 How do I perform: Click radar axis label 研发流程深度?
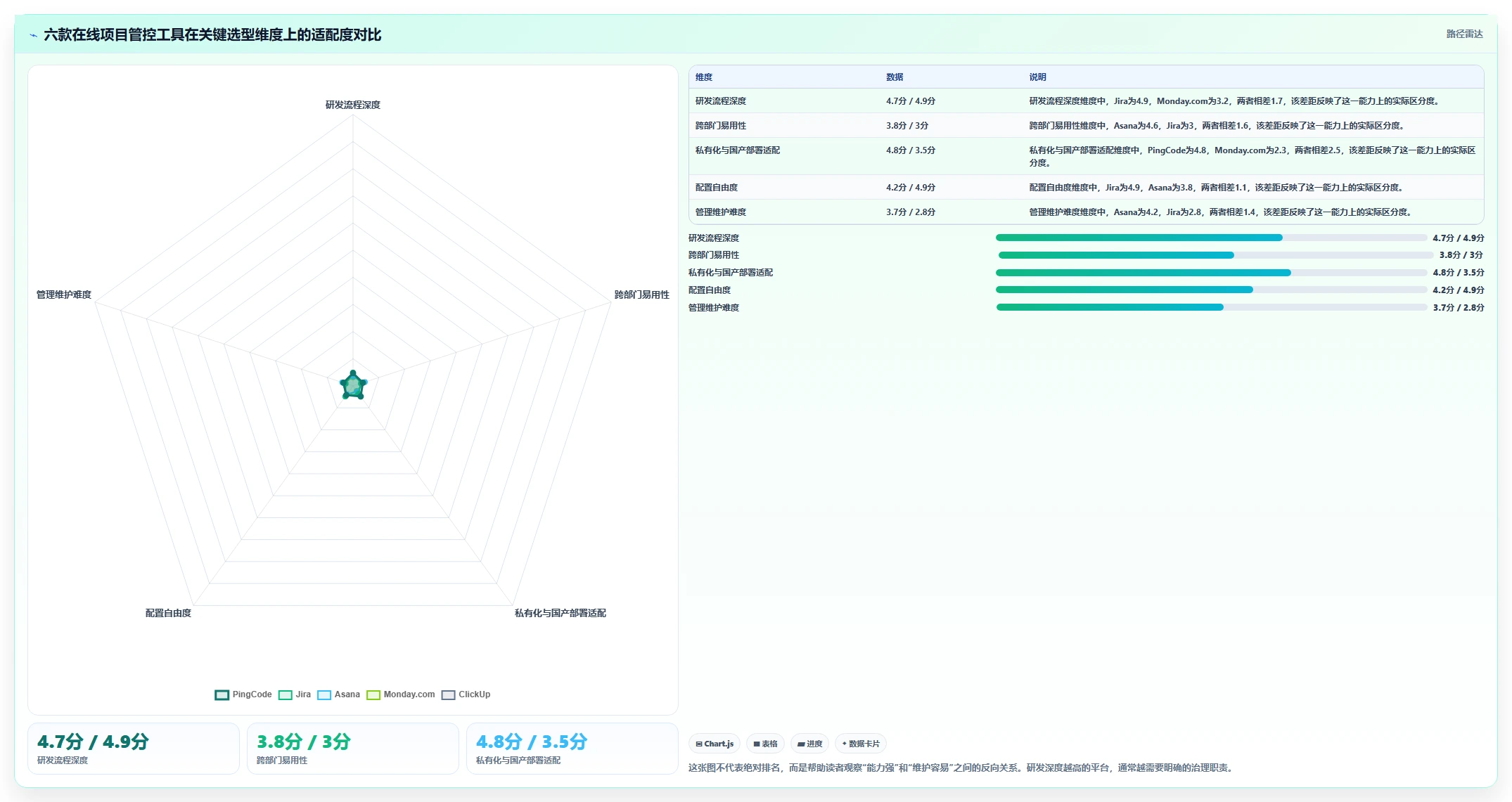pos(352,105)
